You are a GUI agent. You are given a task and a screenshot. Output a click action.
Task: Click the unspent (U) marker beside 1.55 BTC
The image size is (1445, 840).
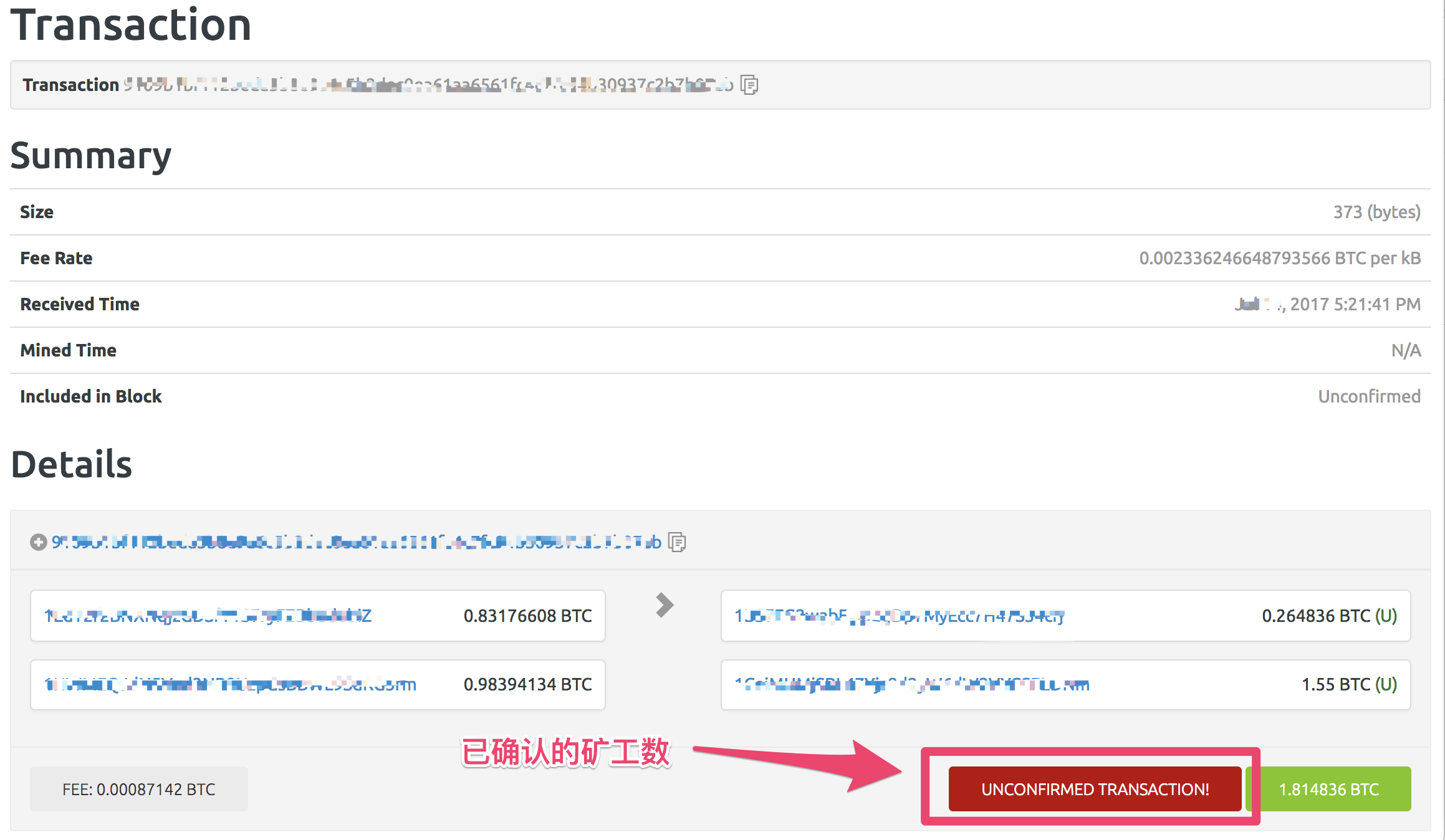tap(1386, 684)
